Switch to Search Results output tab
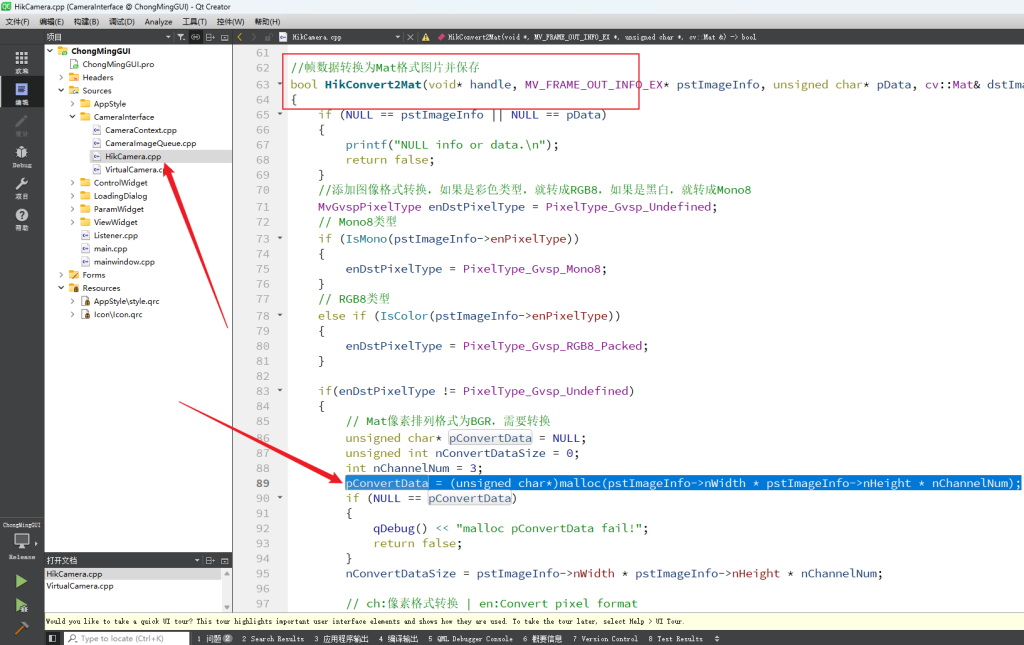Viewport: 1024px width, 645px height. click(x=272, y=638)
